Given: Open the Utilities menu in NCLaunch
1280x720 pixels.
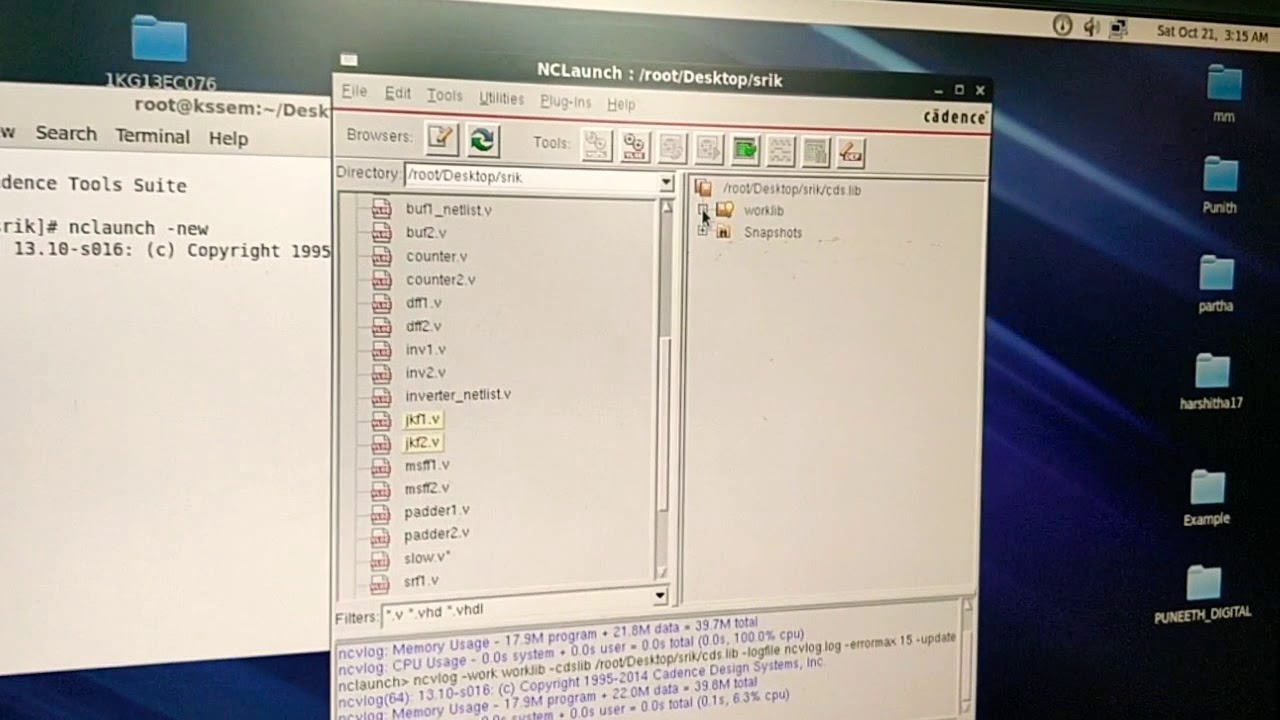Looking at the screenshot, I should point(501,98).
